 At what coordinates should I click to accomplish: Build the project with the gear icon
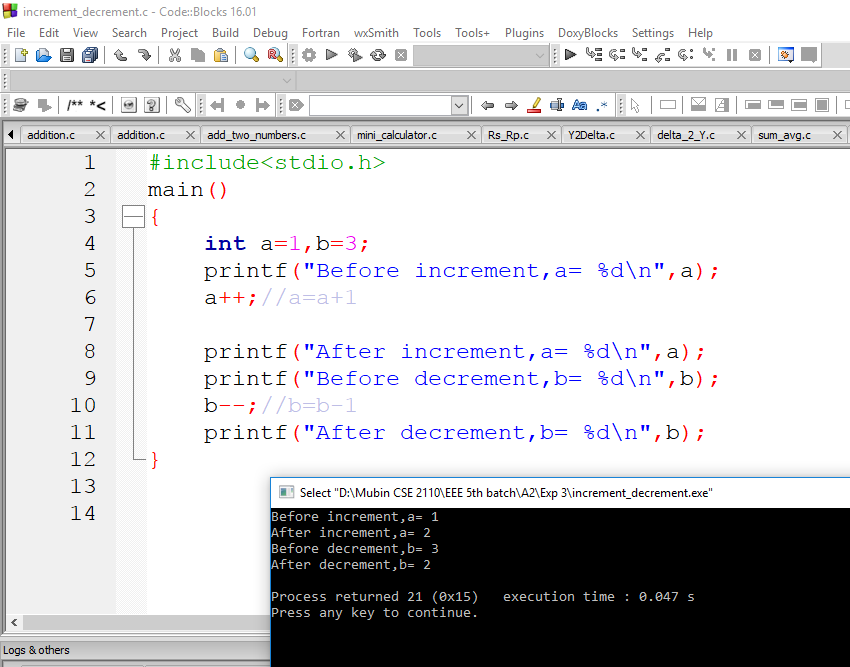point(310,55)
